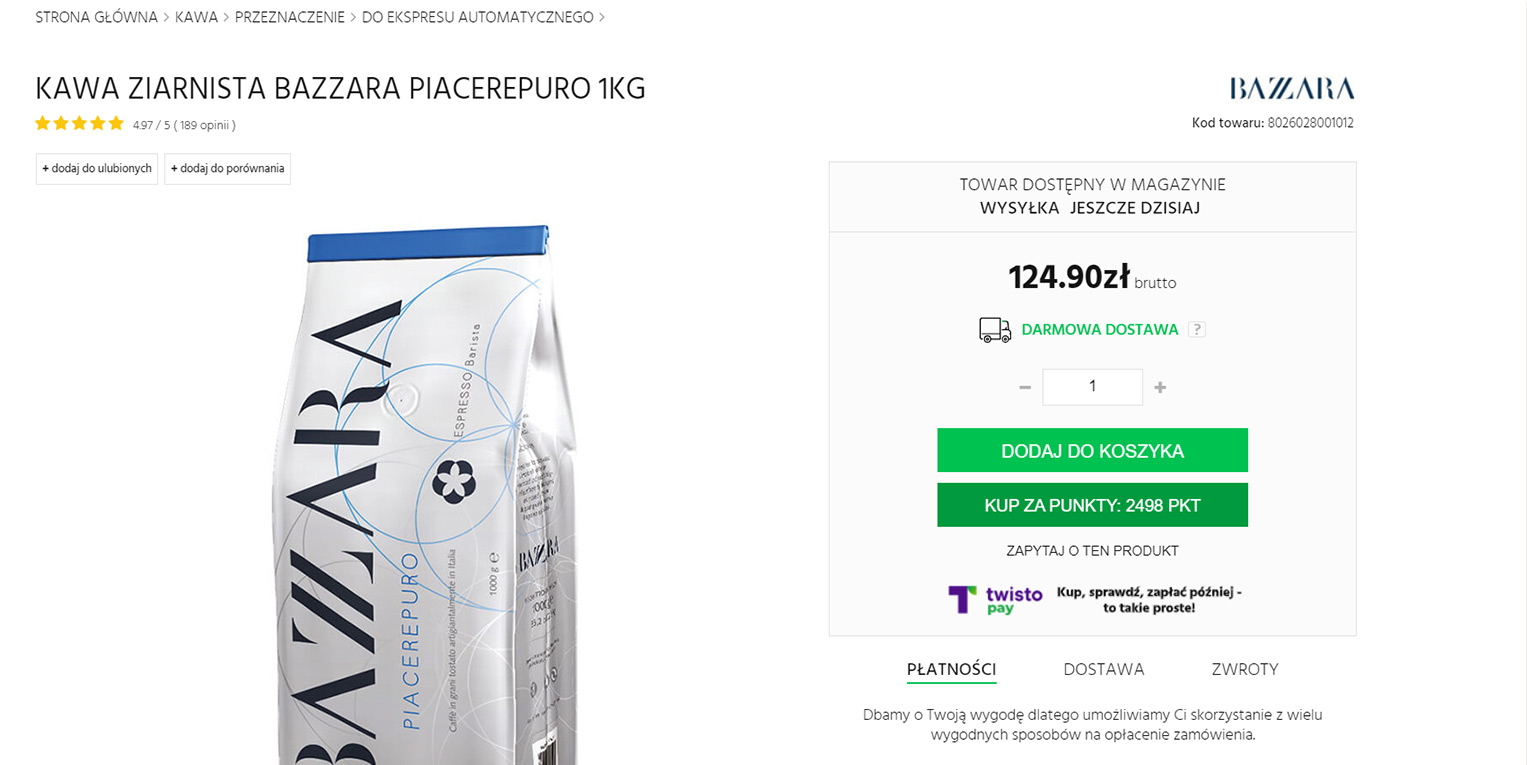Click the first rating star
The image size is (1527, 765).
(42, 123)
